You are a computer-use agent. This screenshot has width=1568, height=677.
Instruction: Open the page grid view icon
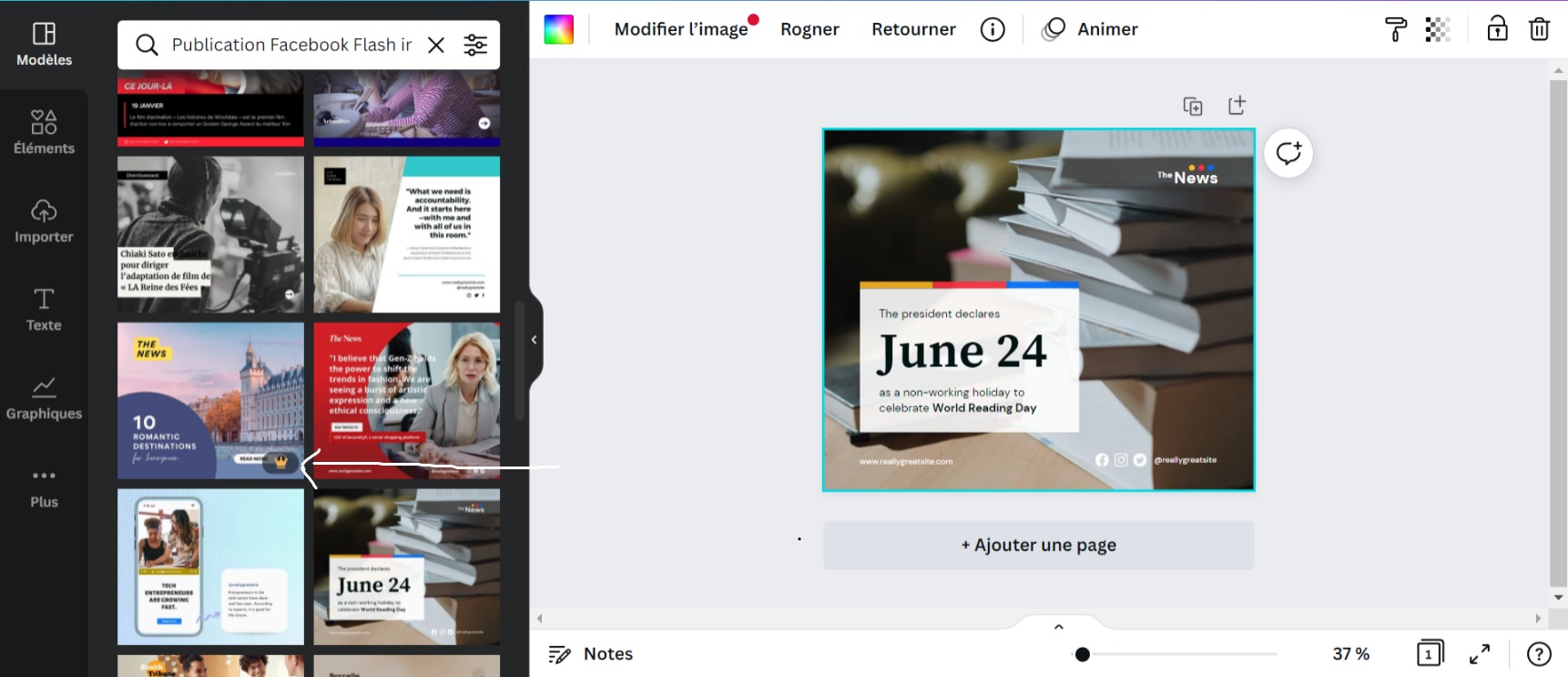pyautogui.click(x=1430, y=653)
